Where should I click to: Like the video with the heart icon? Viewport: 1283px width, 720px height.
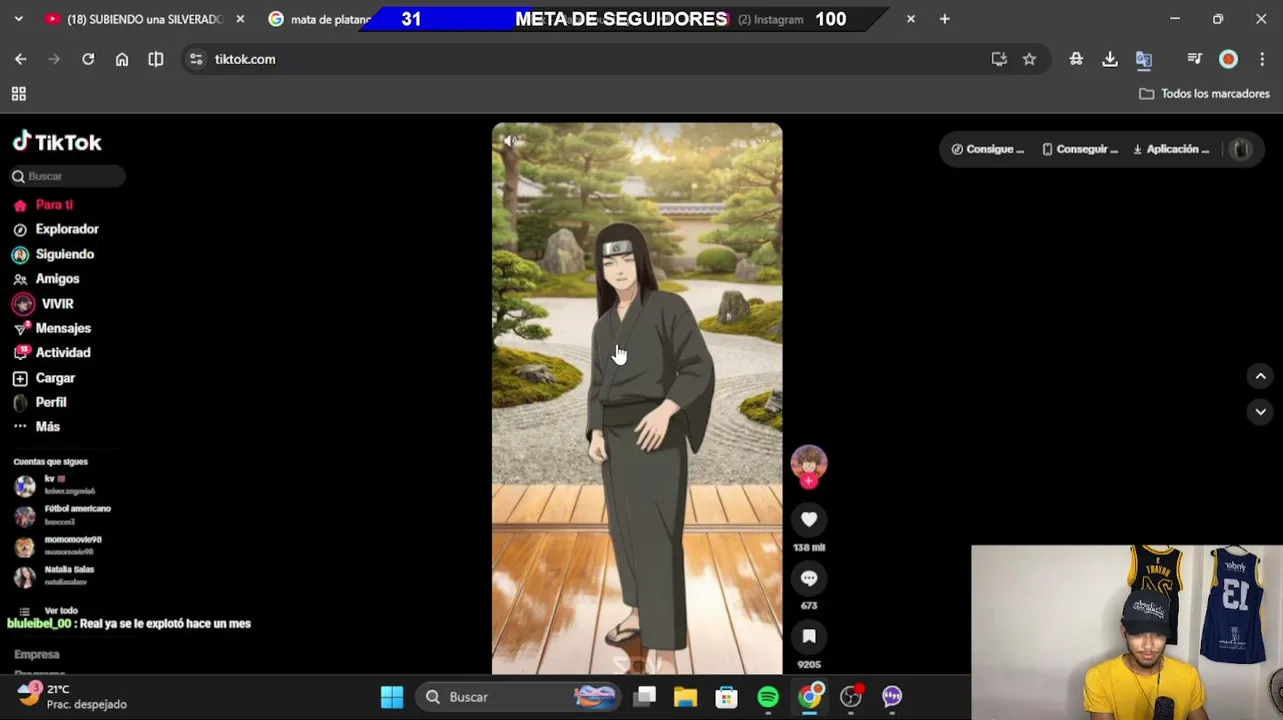(x=809, y=519)
